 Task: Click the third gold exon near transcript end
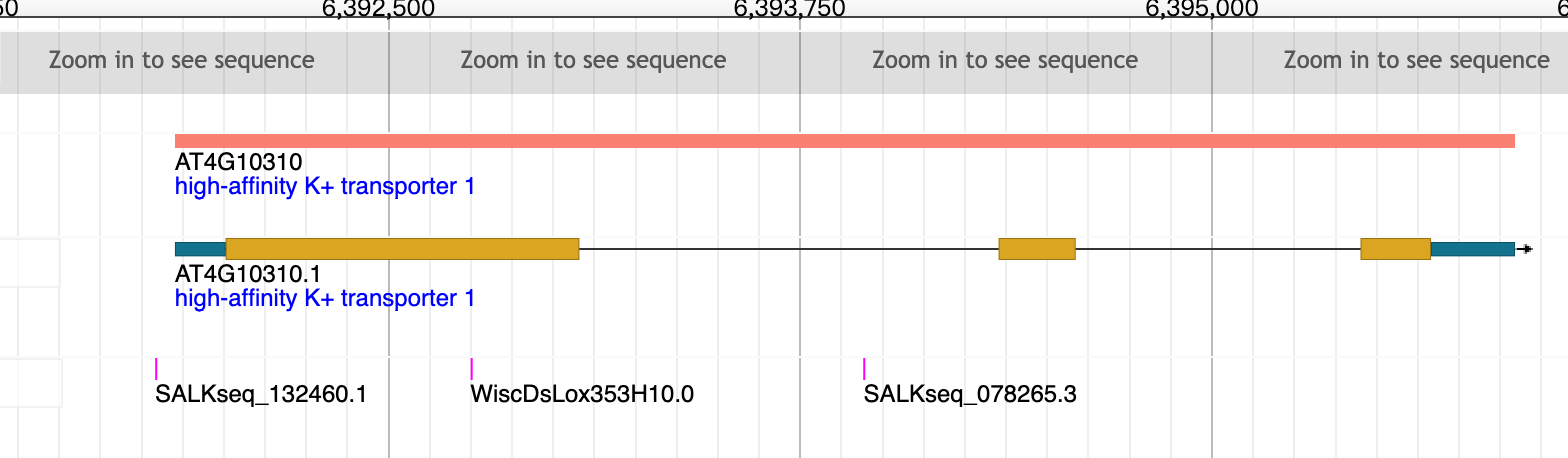[x=1395, y=249]
